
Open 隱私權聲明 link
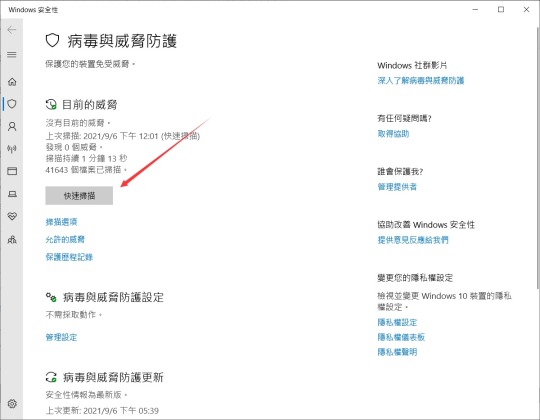coord(397,352)
